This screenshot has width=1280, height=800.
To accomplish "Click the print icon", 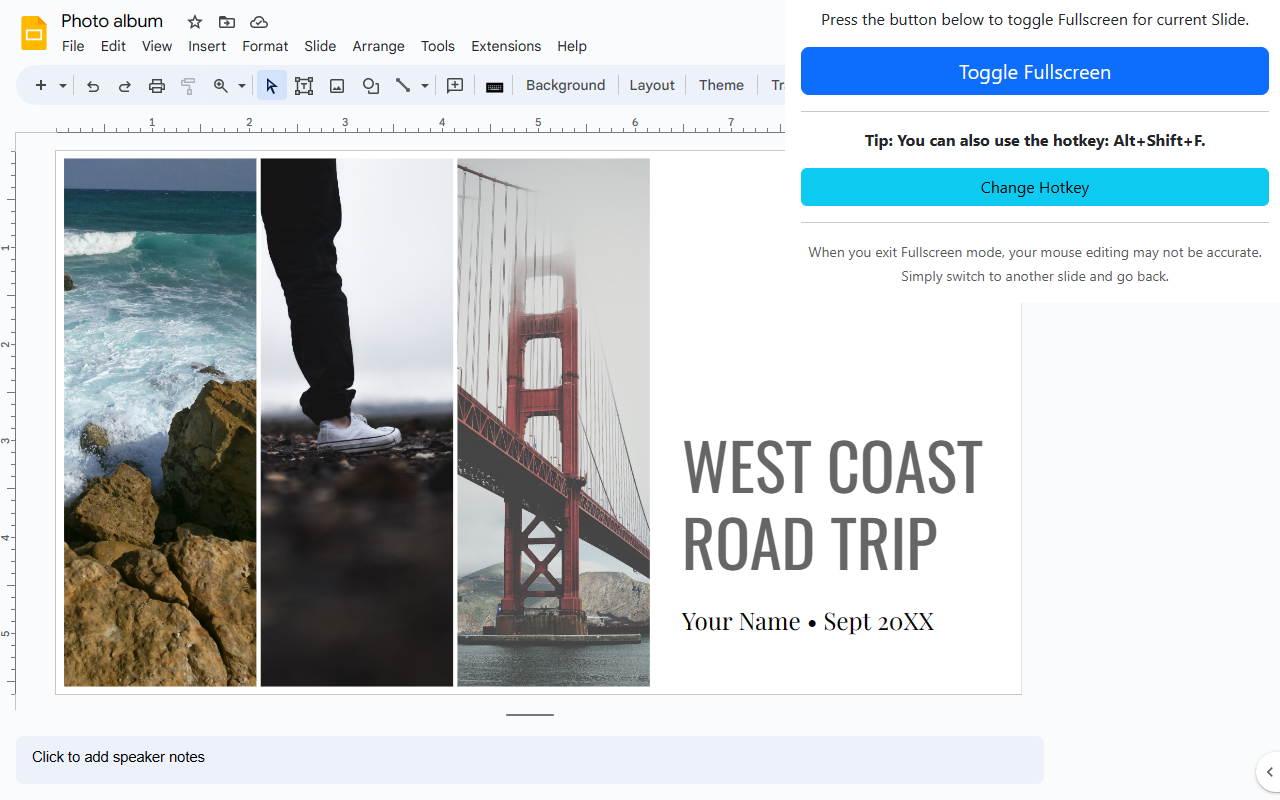I will click(156, 86).
